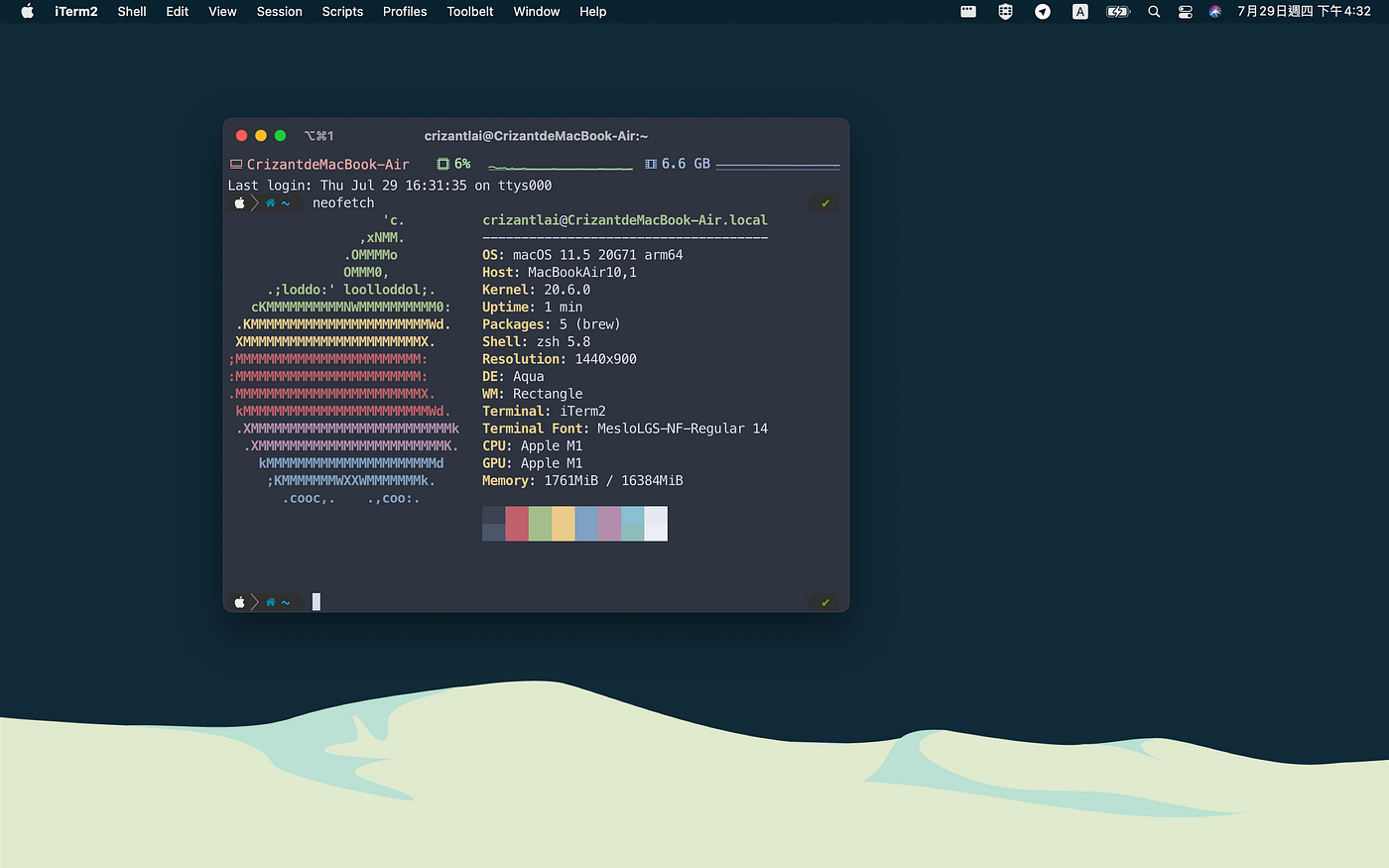
Task: Click the blue memory usage graph
Action: (x=778, y=166)
